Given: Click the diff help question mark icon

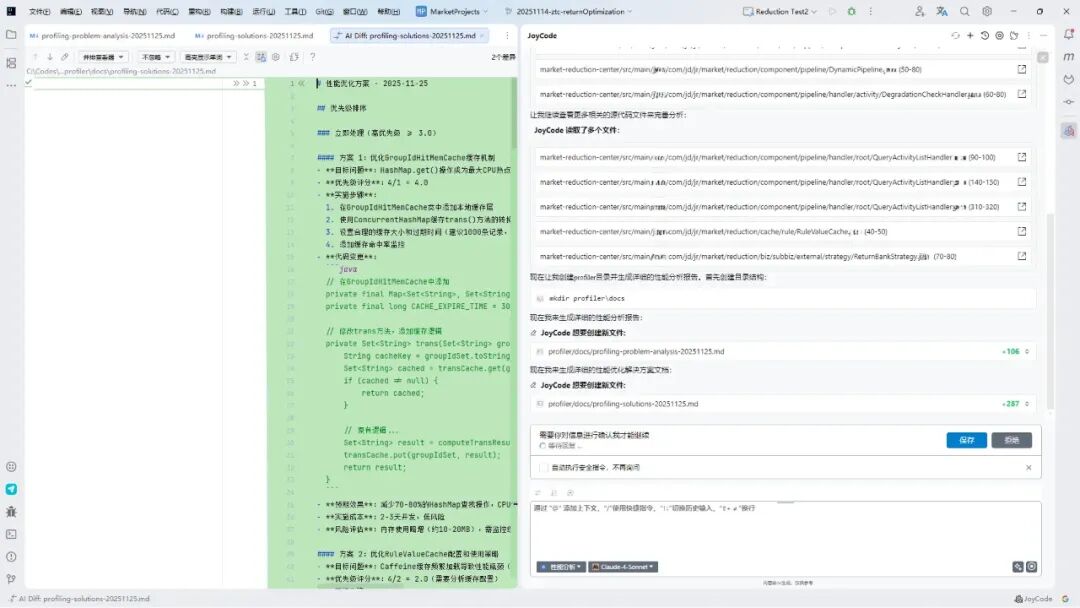Looking at the screenshot, I should tap(313, 57).
